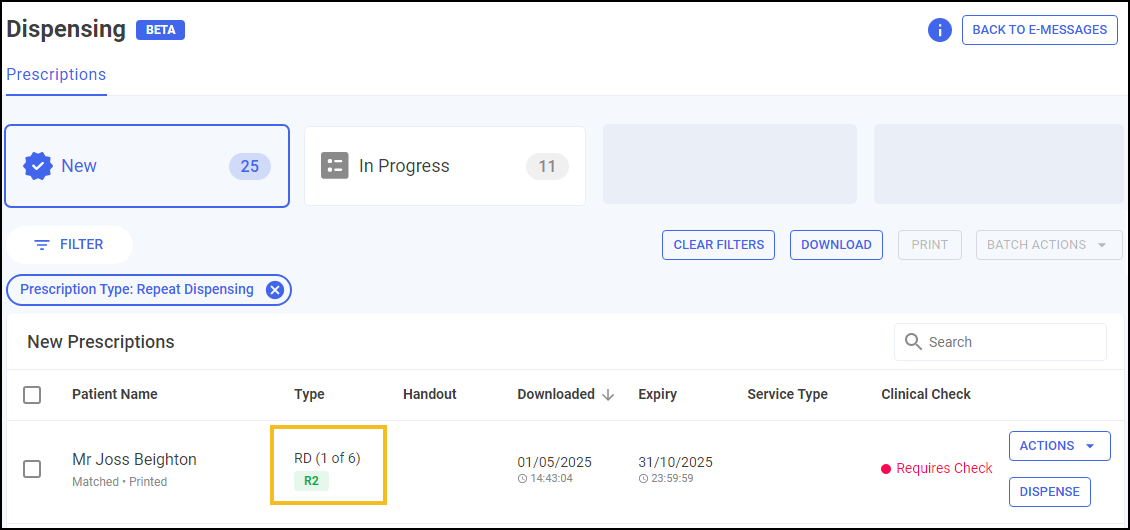
Task: Select the In Progress prescriptions card
Action: (444, 166)
